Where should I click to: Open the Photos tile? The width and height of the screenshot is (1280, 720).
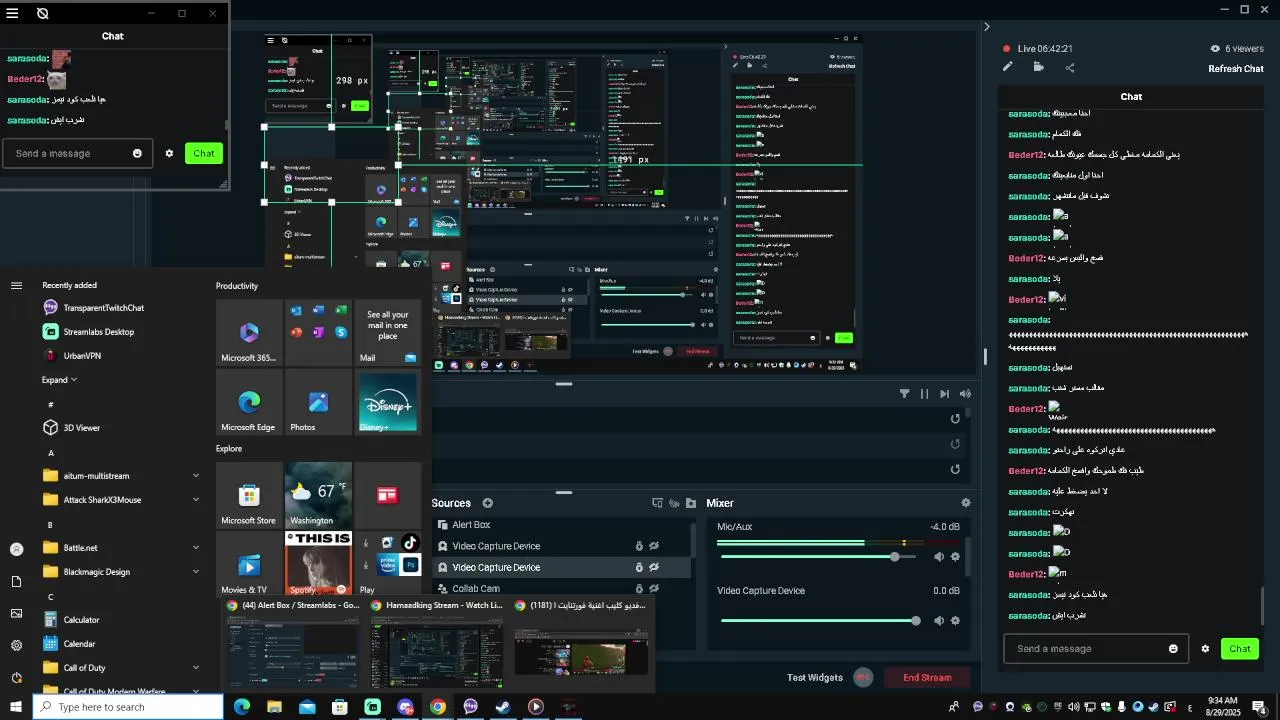click(318, 402)
